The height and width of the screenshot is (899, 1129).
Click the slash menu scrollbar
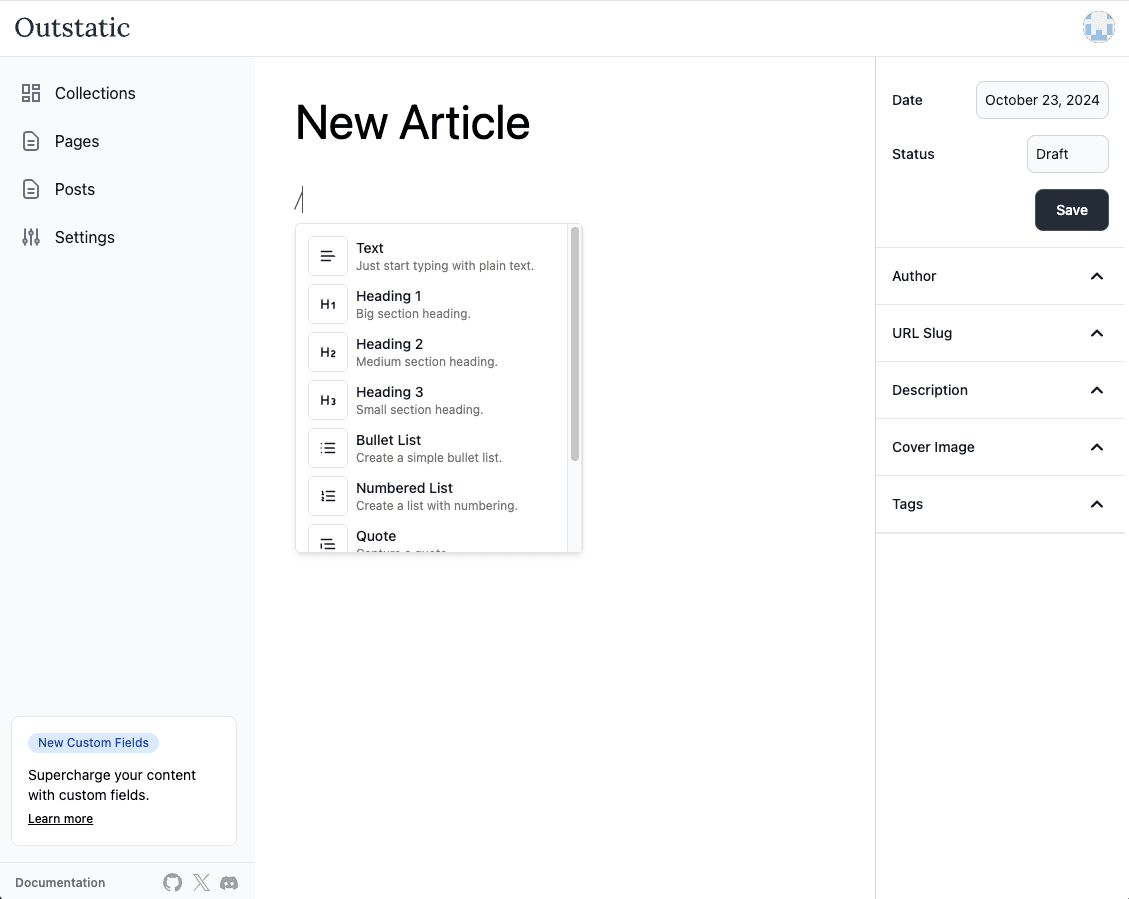point(575,345)
